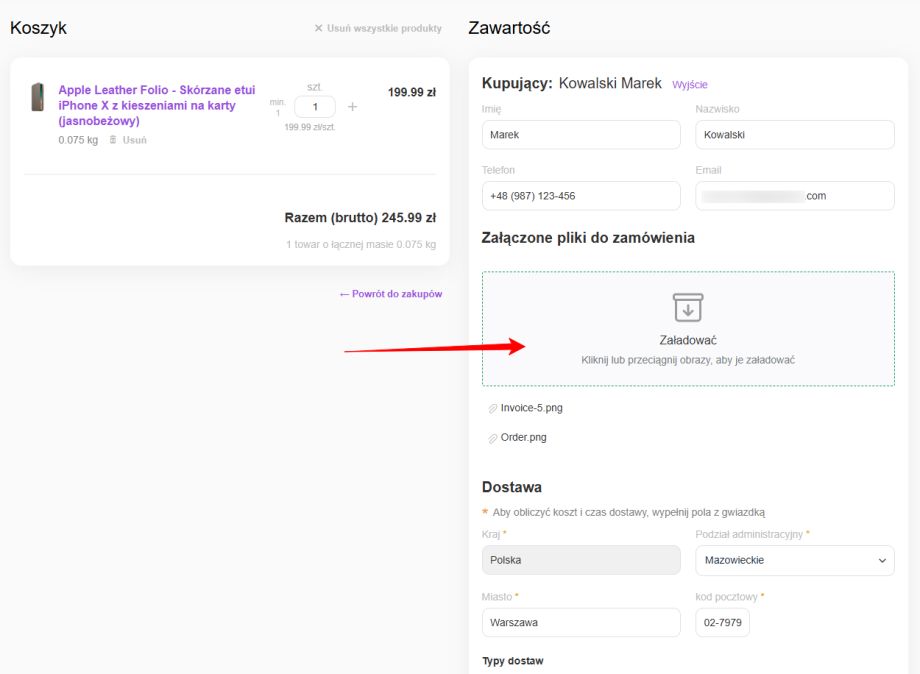The image size is (920, 674).
Task: Click the Nazwisko field containing Kowalski
Action: 794,135
